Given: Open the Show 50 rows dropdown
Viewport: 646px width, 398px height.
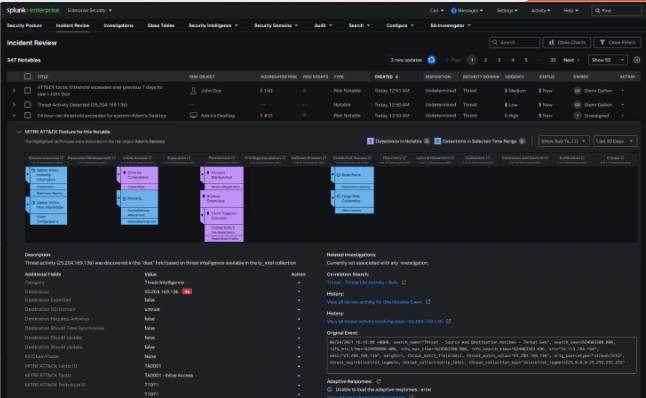Looking at the screenshot, I should click(608, 60).
